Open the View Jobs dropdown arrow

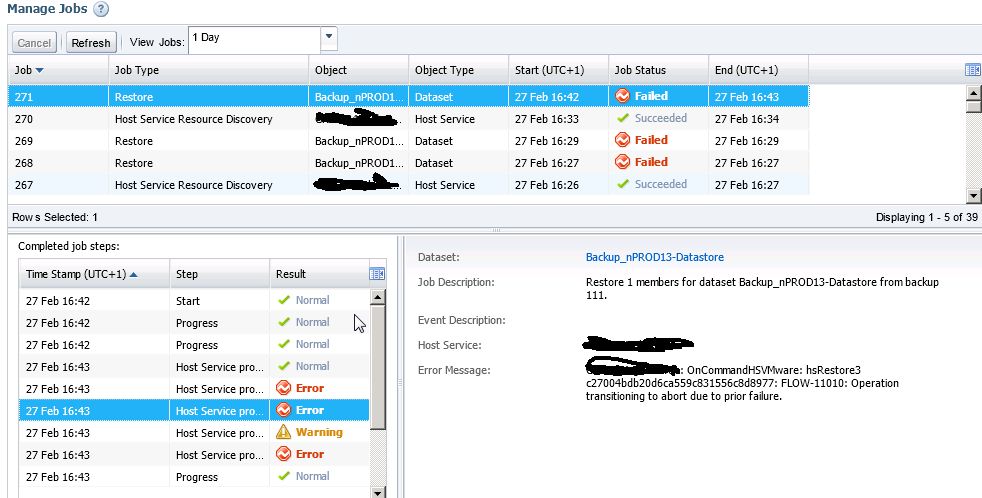click(328, 38)
